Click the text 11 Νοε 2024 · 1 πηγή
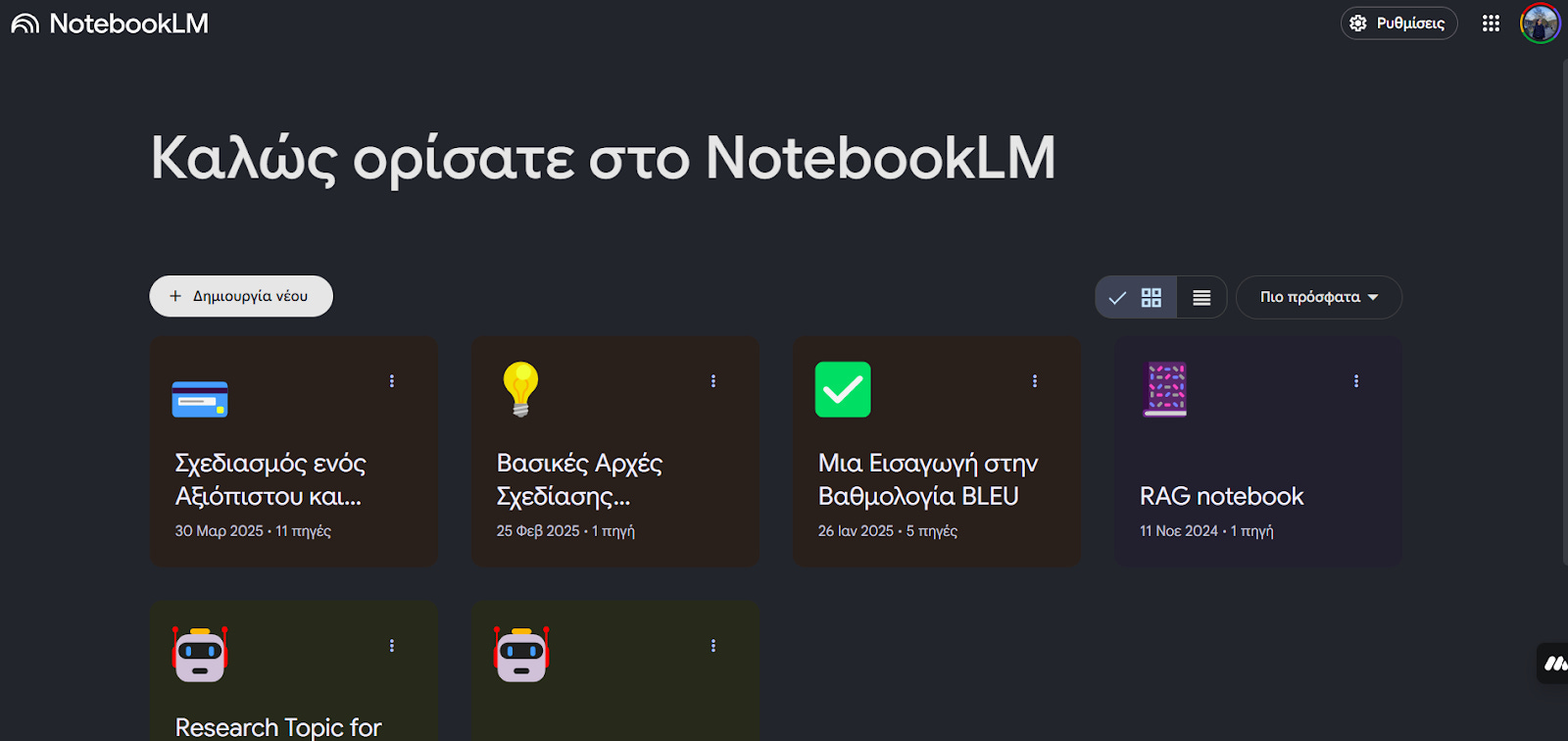Viewport: 1568px width, 741px height. [1206, 531]
